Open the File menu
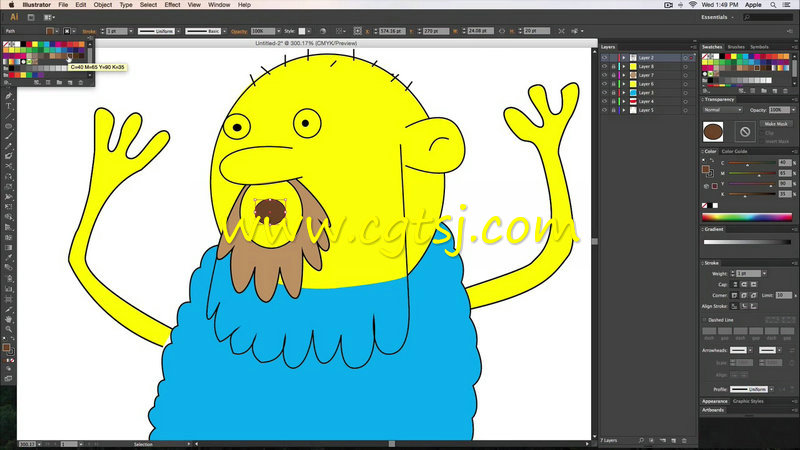This screenshot has height=450, width=800. [x=63, y=5]
